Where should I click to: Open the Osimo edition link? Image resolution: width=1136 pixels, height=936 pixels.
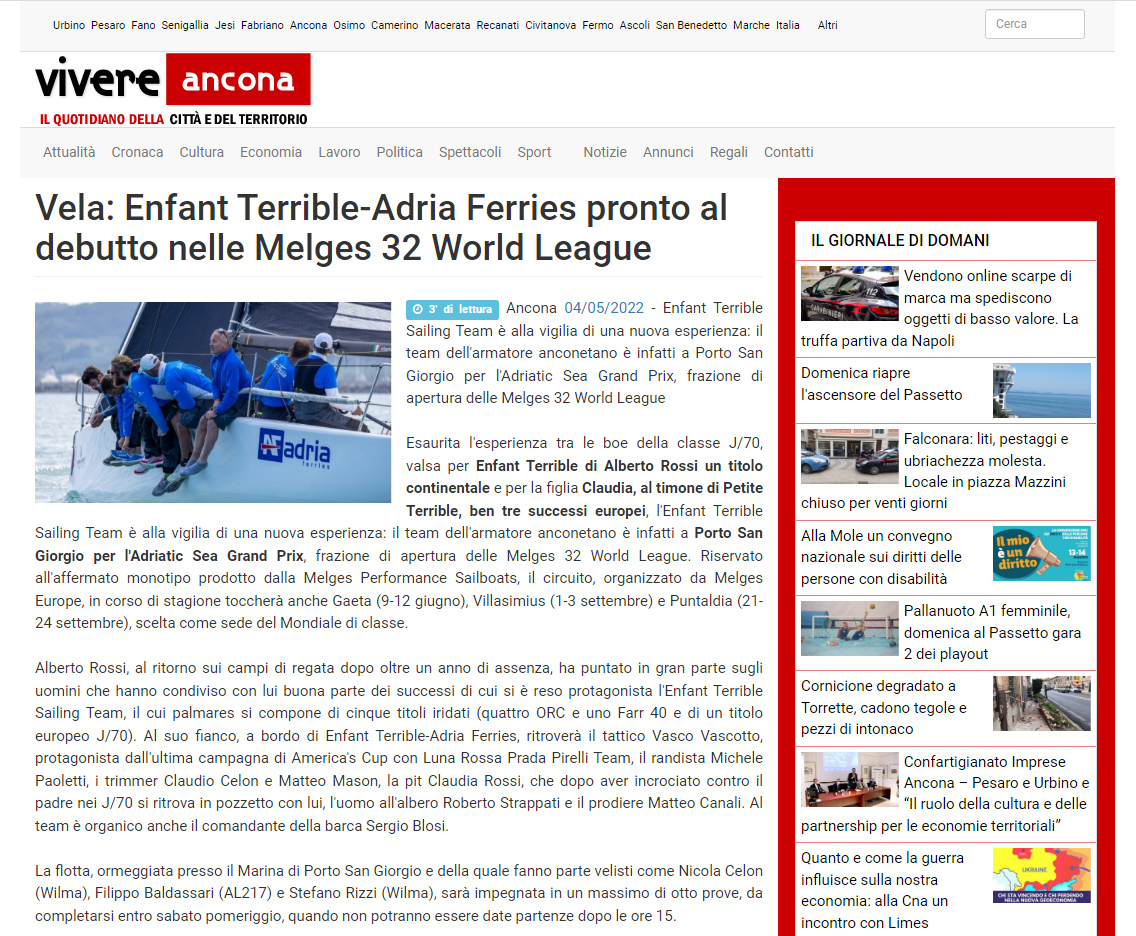349,25
